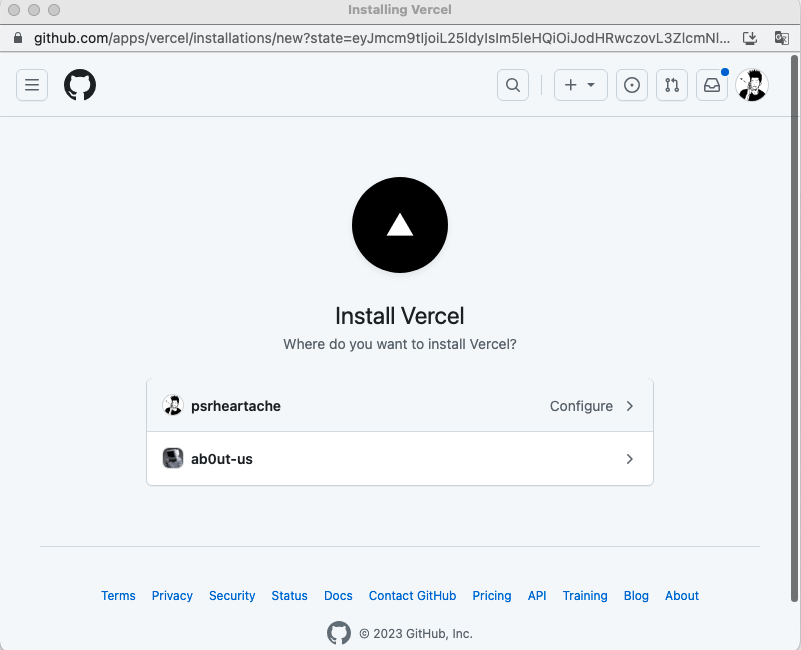Click the psrheartache avatar image
Image resolution: width=801 pixels, height=650 pixels.
(173, 406)
